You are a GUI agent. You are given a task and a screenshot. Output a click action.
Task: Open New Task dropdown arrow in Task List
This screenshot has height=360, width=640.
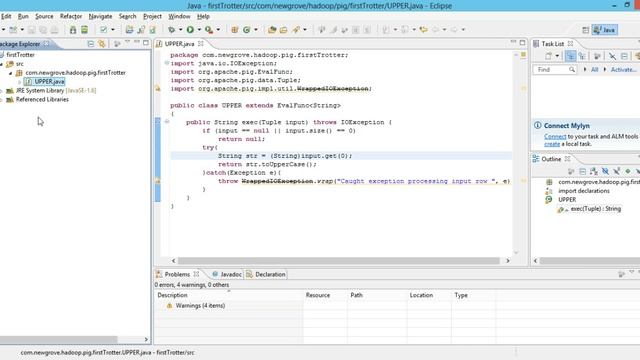coord(557,56)
